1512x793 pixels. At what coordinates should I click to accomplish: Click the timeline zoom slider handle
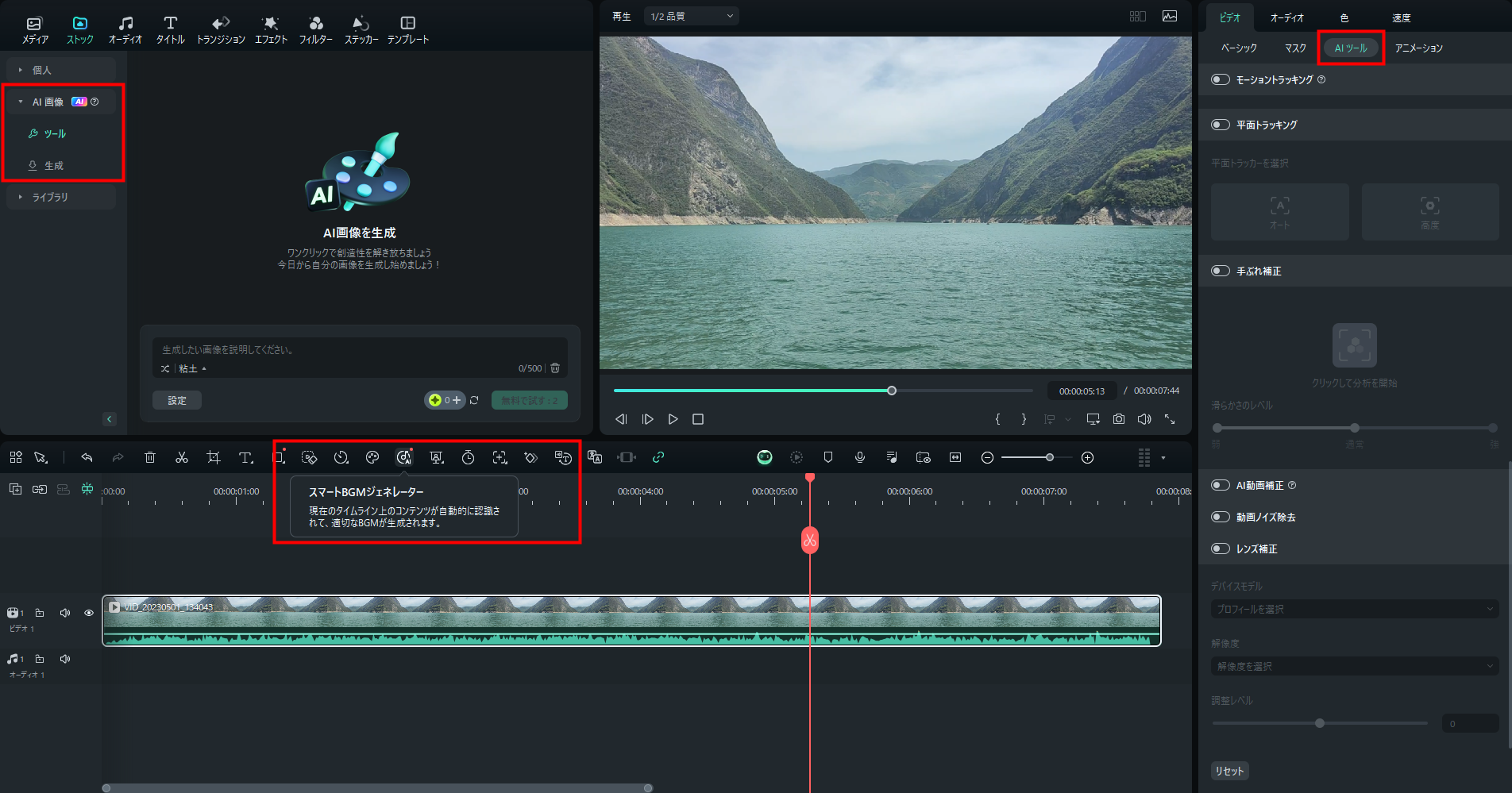point(1050,457)
